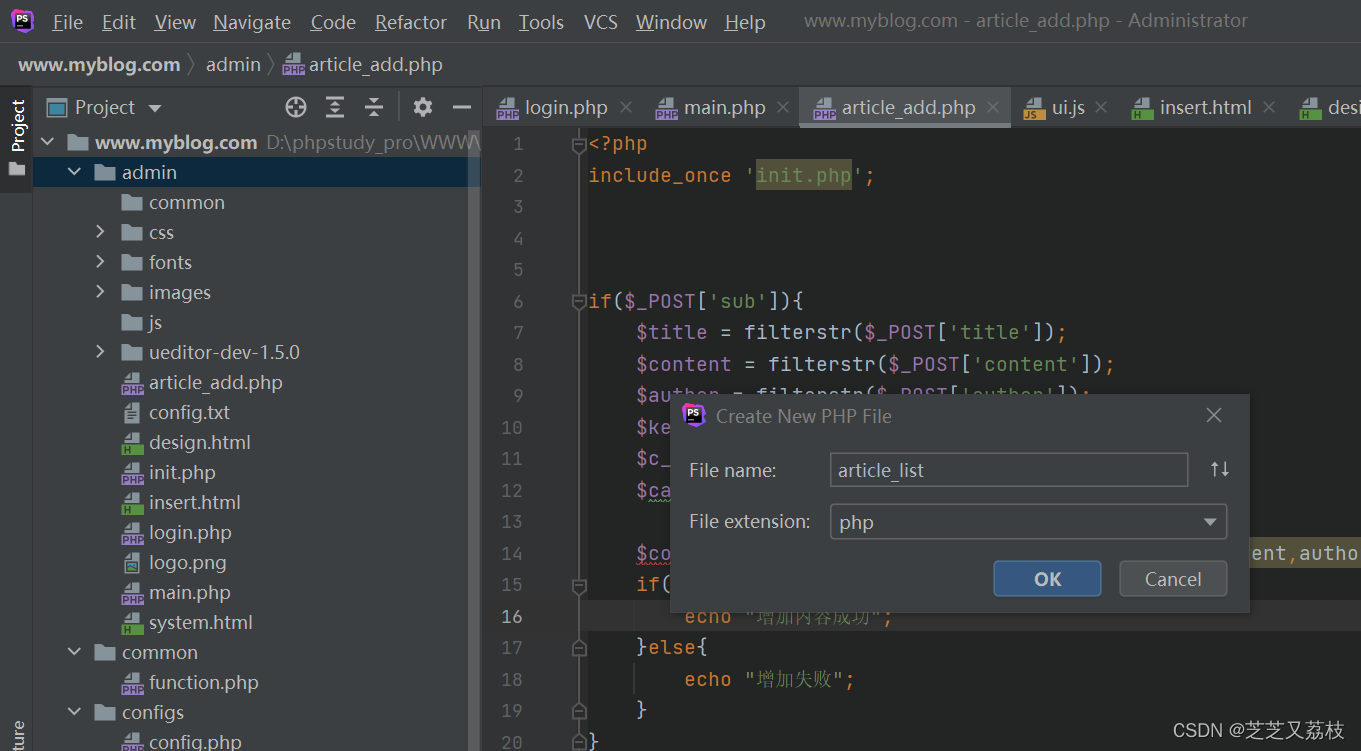Select article_add.php in project tree
This screenshot has height=751, width=1361.
point(216,382)
